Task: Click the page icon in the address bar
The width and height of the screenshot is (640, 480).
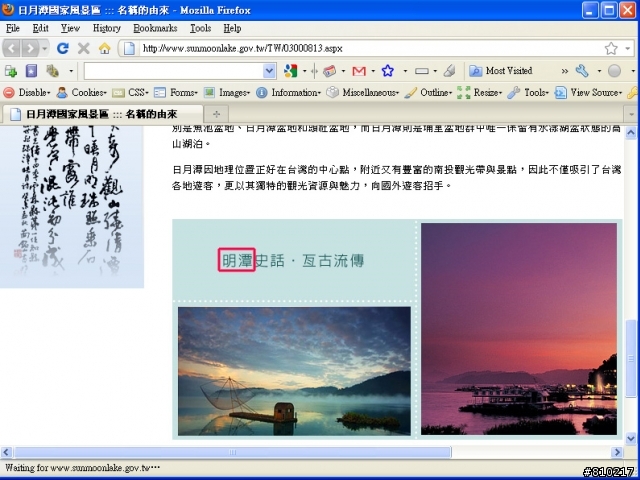Action: click(x=129, y=49)
